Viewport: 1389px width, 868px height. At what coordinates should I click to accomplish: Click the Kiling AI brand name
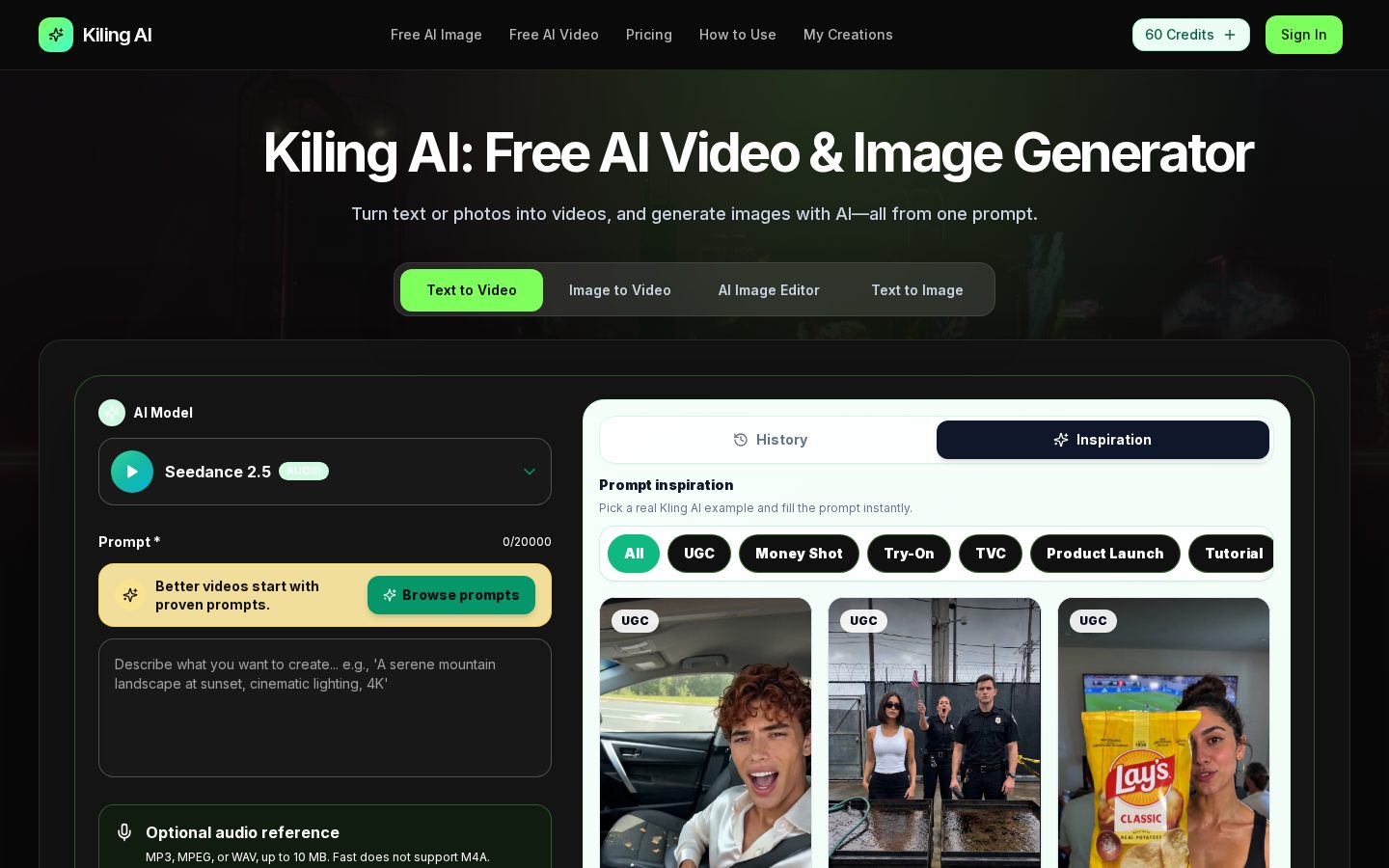click(117, 35)
